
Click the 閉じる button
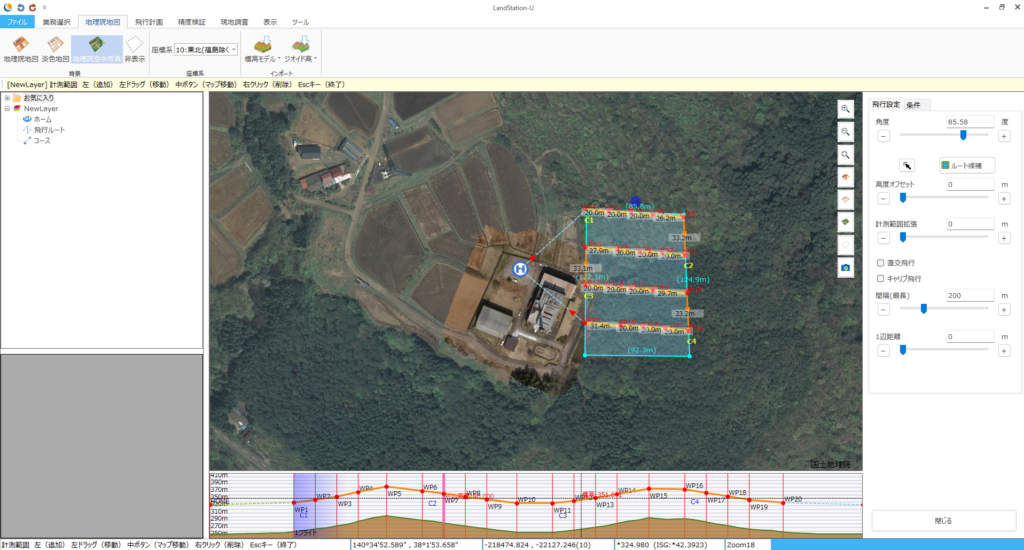coord(943,520)
